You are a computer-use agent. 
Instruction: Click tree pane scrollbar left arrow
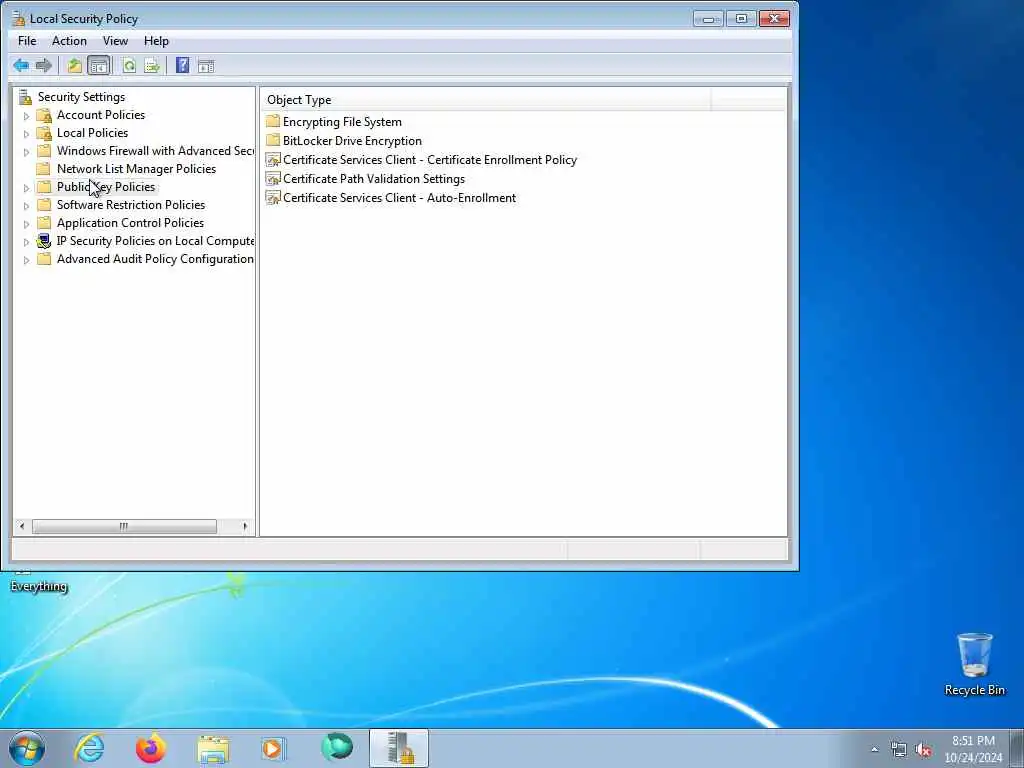point(22,526)
